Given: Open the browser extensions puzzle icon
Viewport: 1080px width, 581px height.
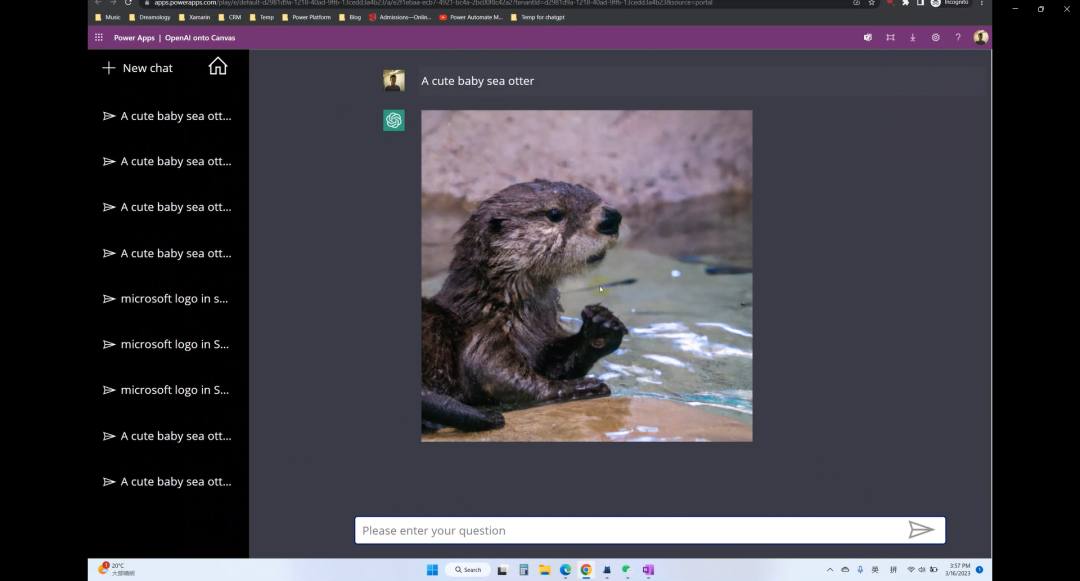Looking at the screenshot, I should (x=905, y=3).
